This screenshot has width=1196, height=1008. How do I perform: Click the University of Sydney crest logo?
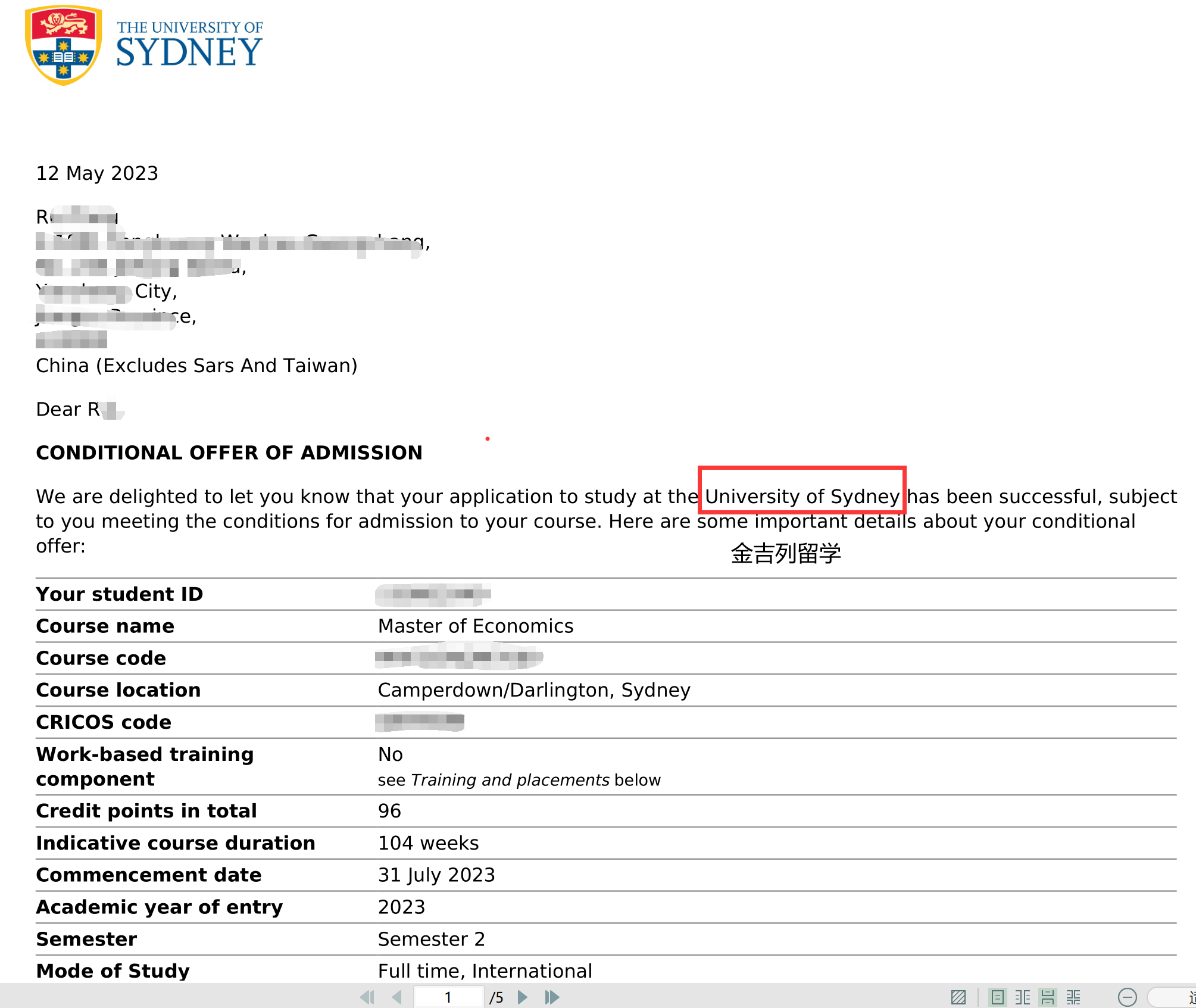pos(63,45)
